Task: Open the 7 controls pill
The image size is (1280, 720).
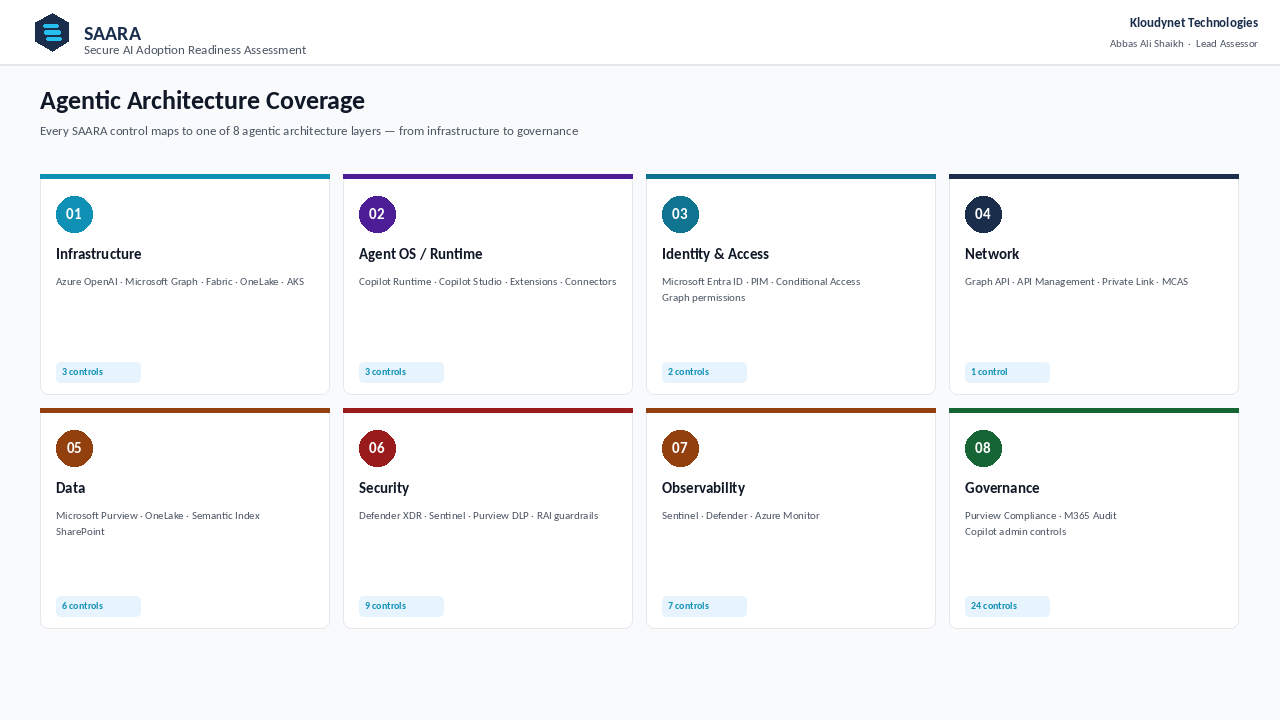Action: (704, 606)
